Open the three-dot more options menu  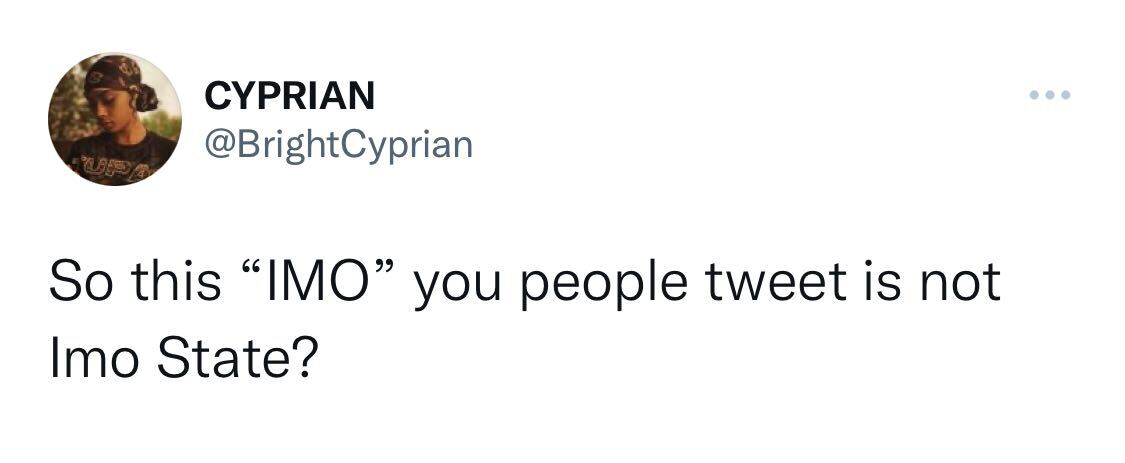coord(1051,96)
